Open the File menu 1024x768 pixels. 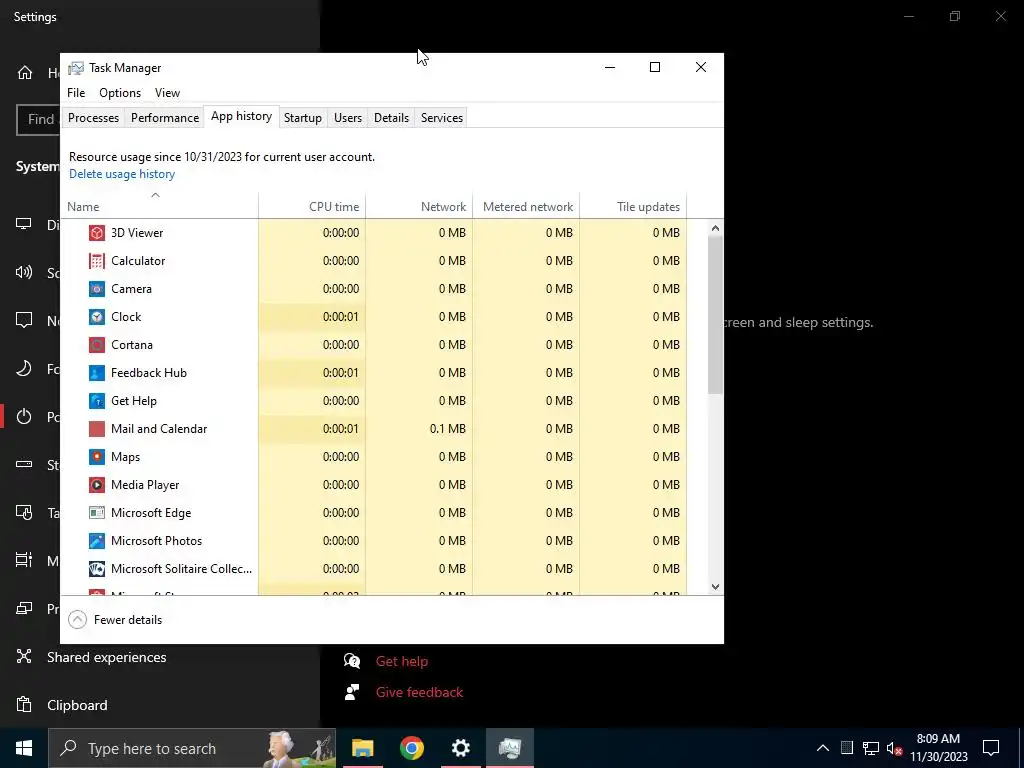76,93
